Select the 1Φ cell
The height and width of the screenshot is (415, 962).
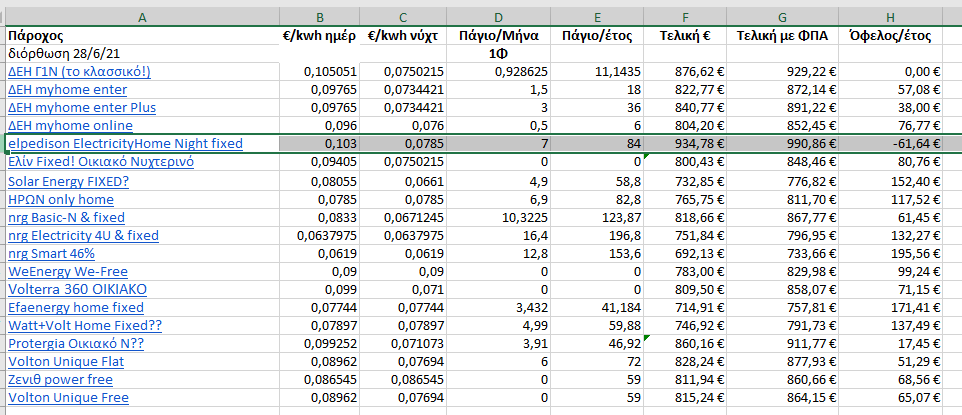499,53
